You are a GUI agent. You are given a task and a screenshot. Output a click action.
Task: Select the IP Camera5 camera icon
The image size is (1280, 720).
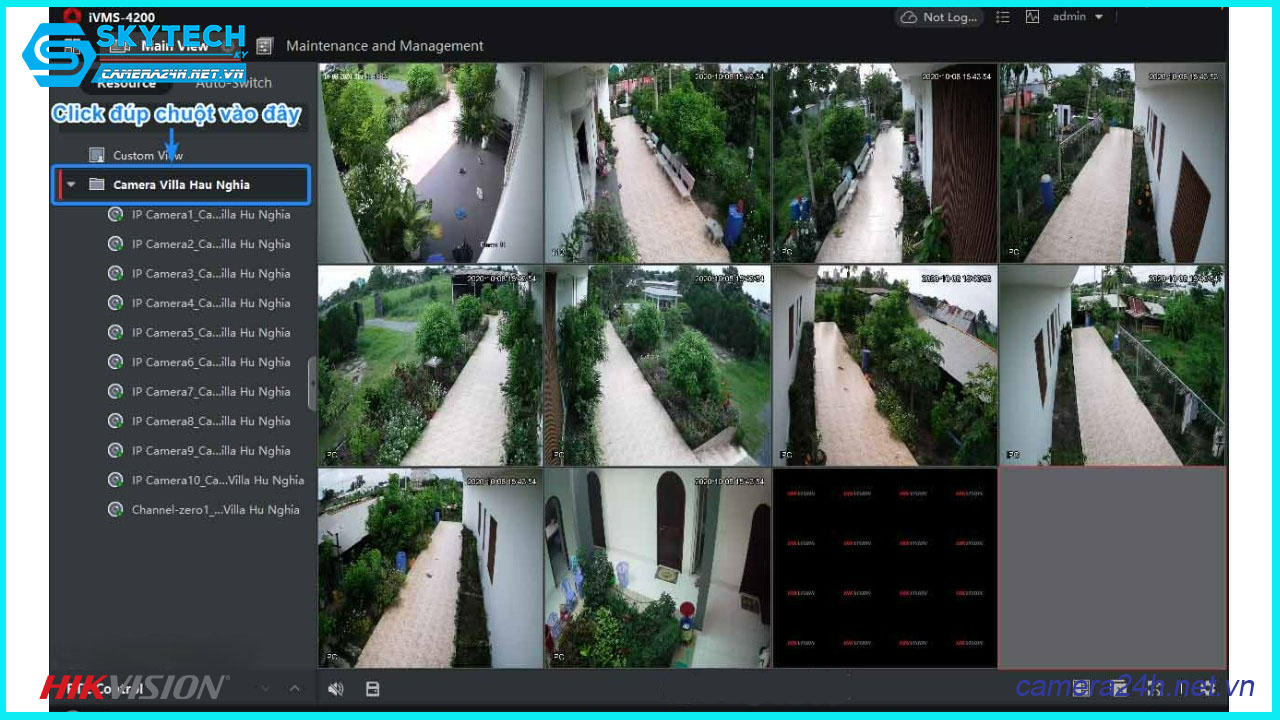(x=115, y=332)
